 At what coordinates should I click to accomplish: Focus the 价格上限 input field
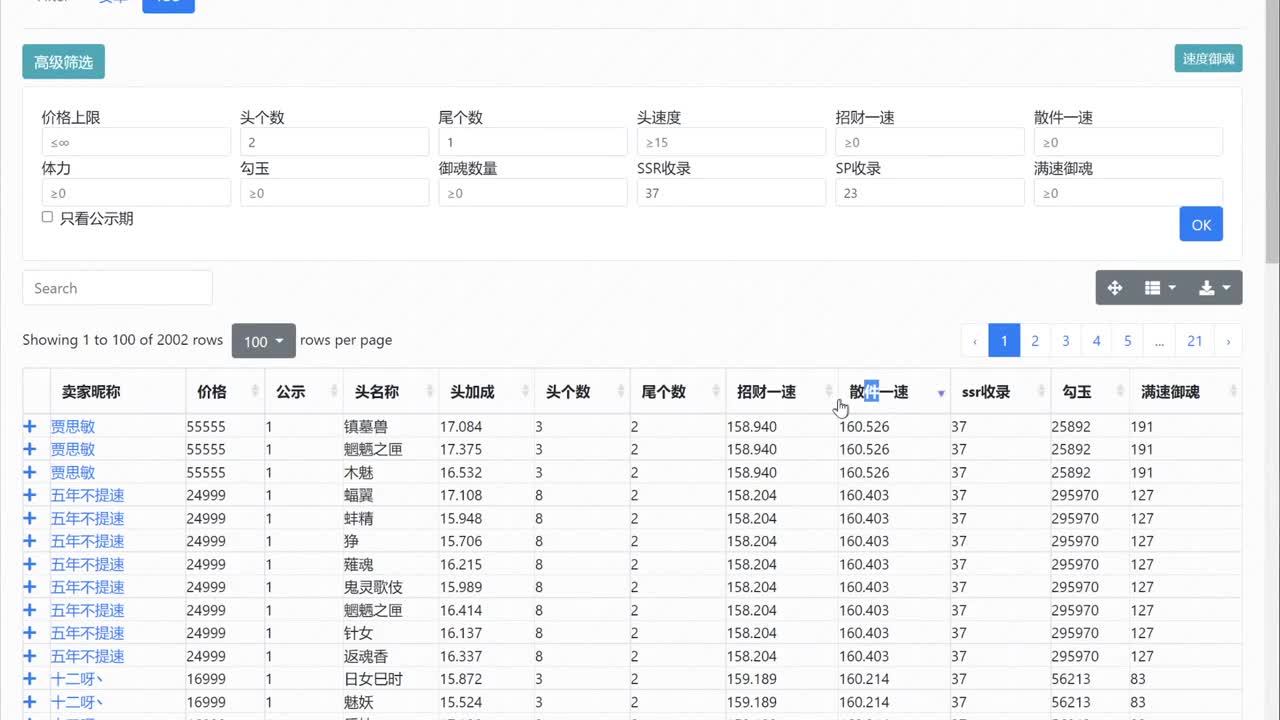[136, 142]
